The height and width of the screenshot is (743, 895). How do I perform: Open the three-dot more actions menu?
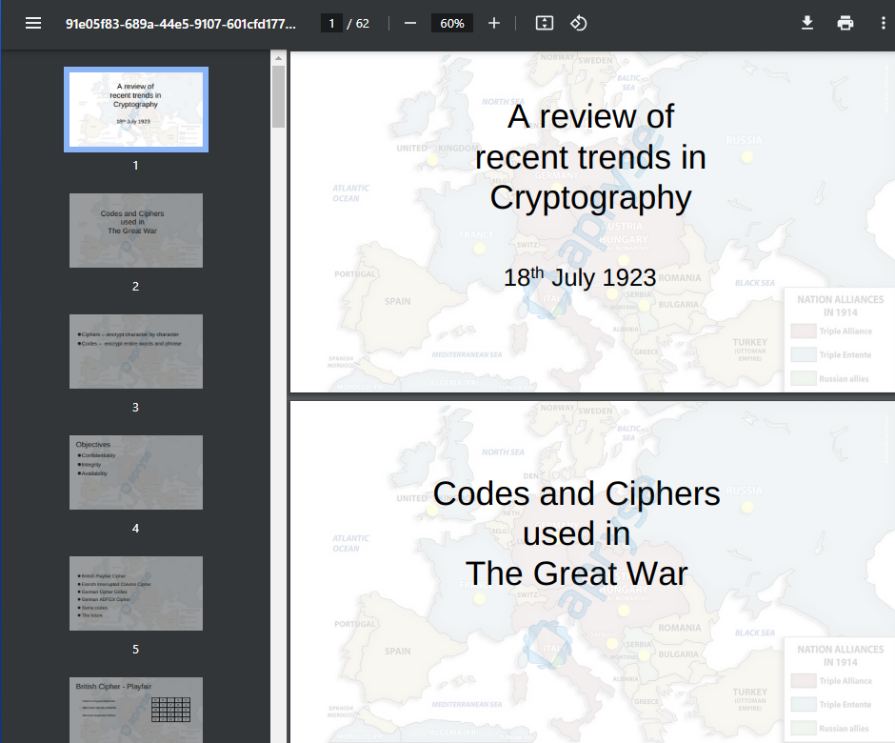(x=883, y=23)
